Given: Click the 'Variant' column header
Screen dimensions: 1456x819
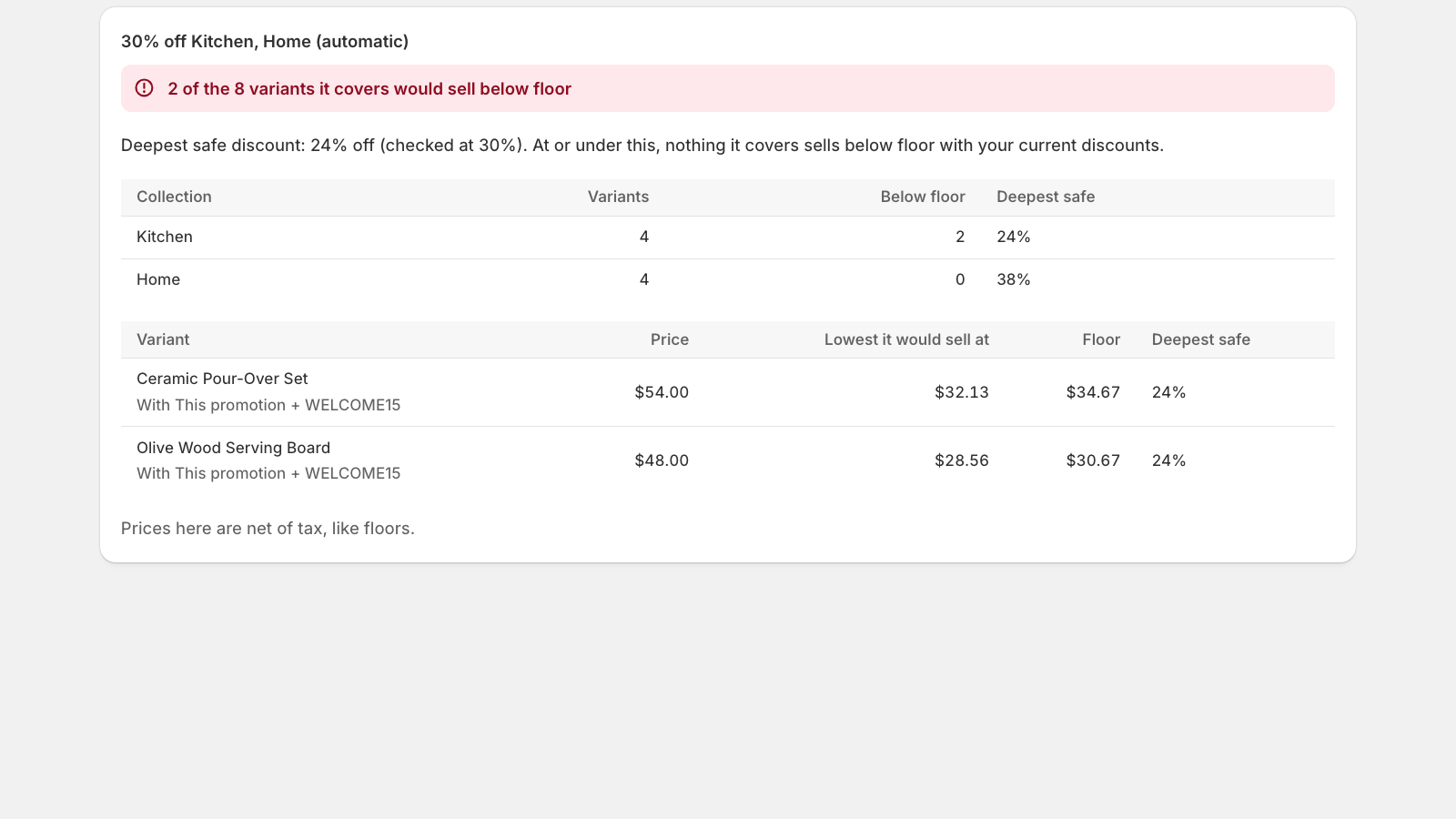Looking at the screenshot, I should coord(163,339).
